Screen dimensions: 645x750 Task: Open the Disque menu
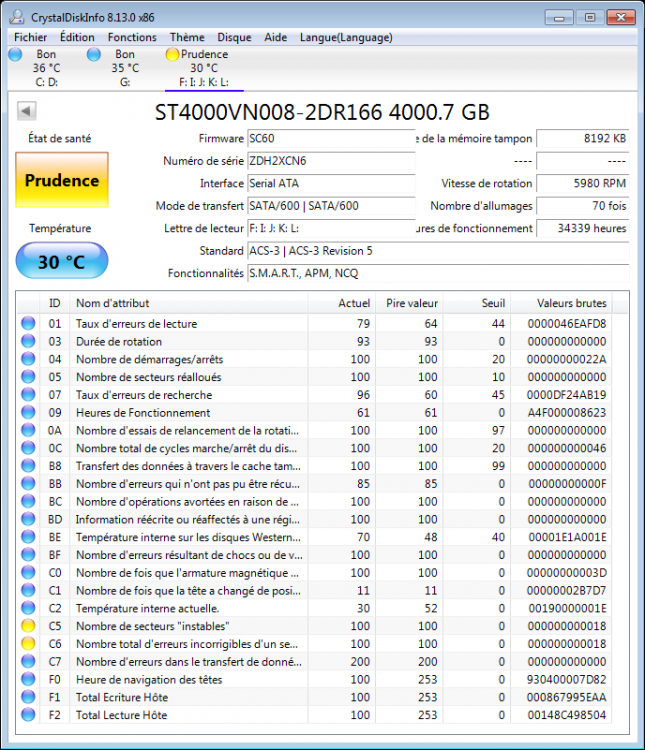pos(234,37)
